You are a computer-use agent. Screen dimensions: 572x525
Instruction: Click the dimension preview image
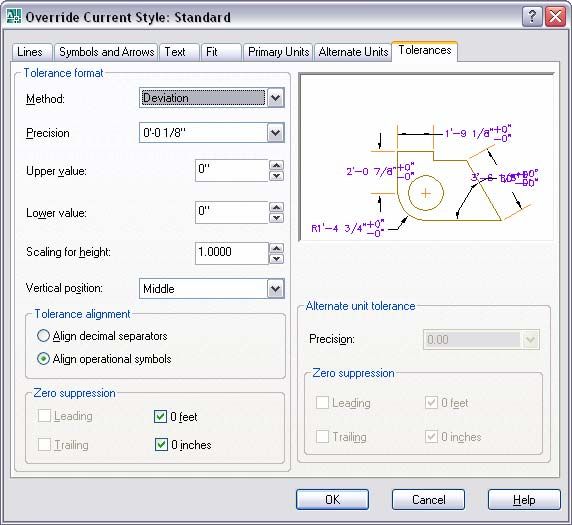(x=426, y=157)
